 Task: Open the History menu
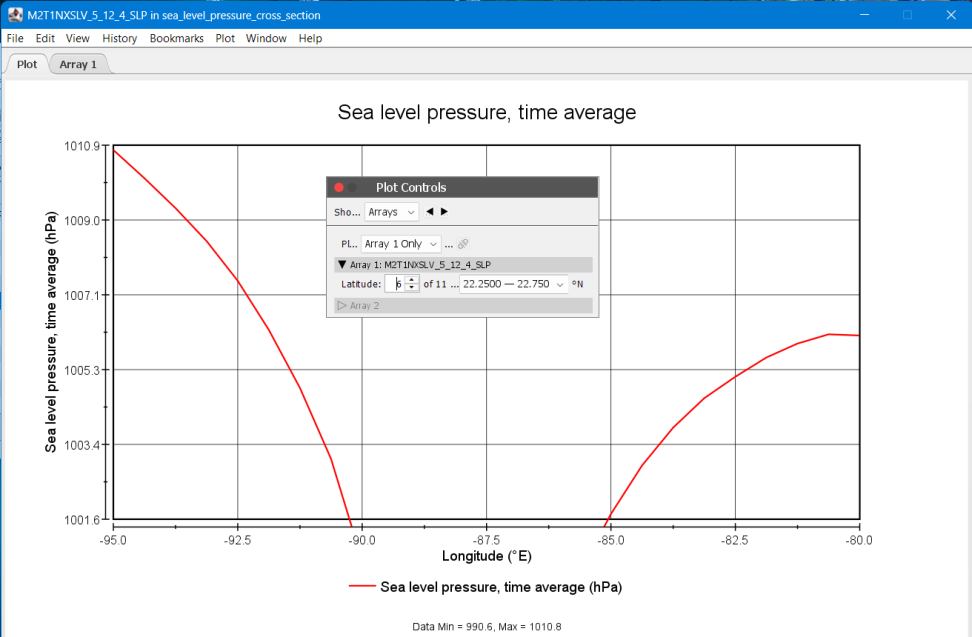(x=120, y=38)
